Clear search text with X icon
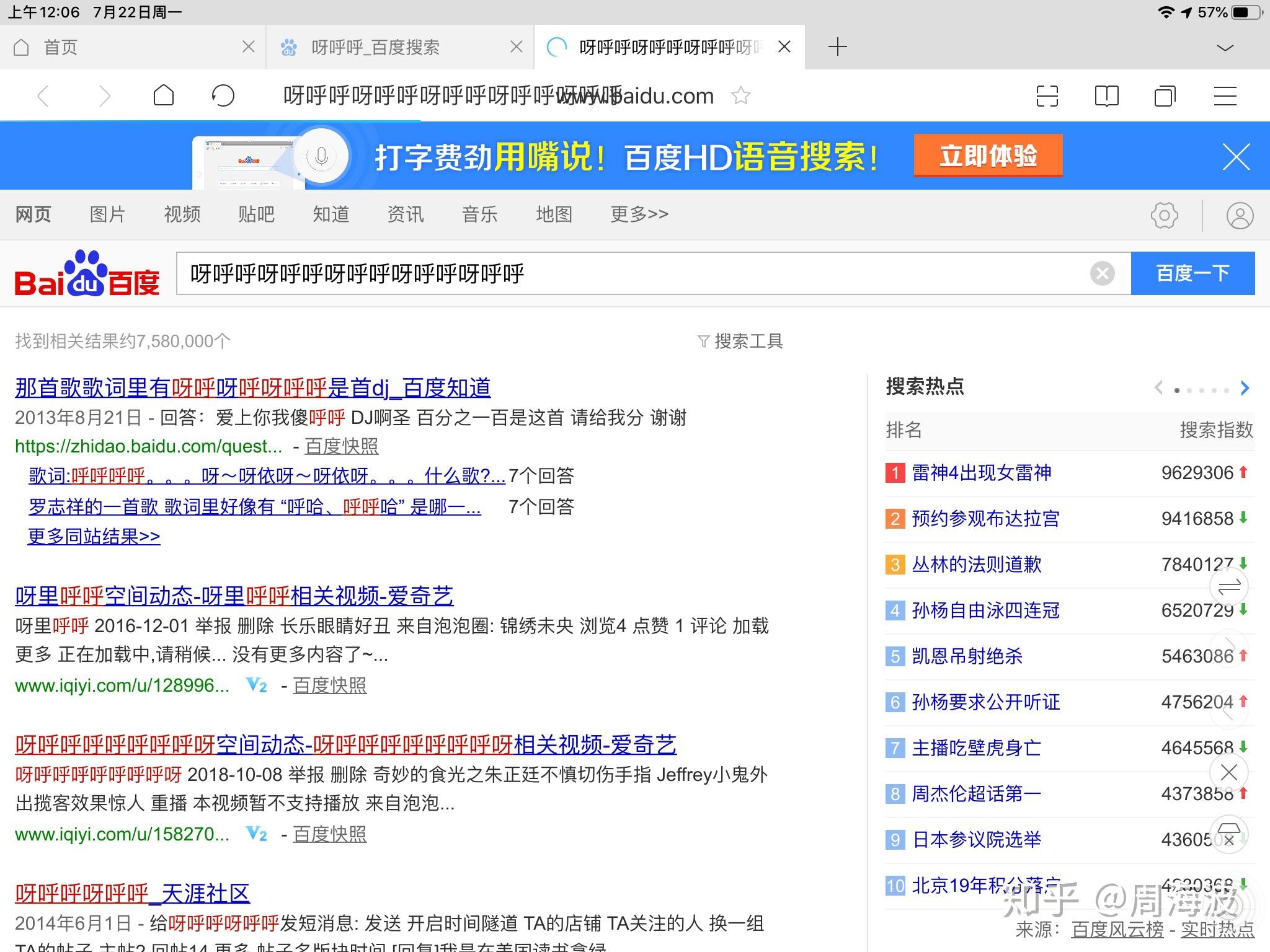Image resolution: width=1270 pixels, height=952 pixels. point(1102,273)
